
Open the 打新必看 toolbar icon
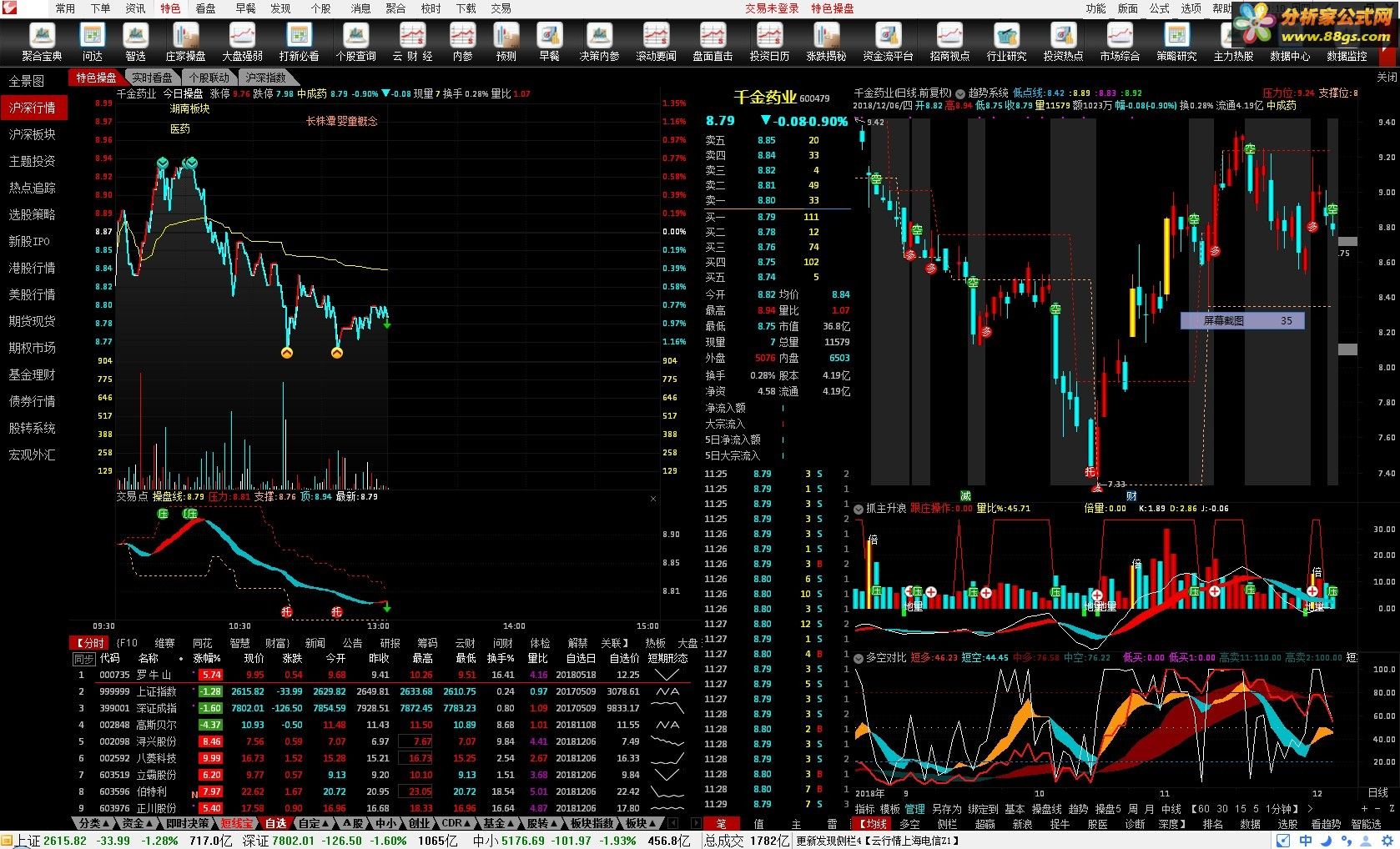(x=299, y=42)
